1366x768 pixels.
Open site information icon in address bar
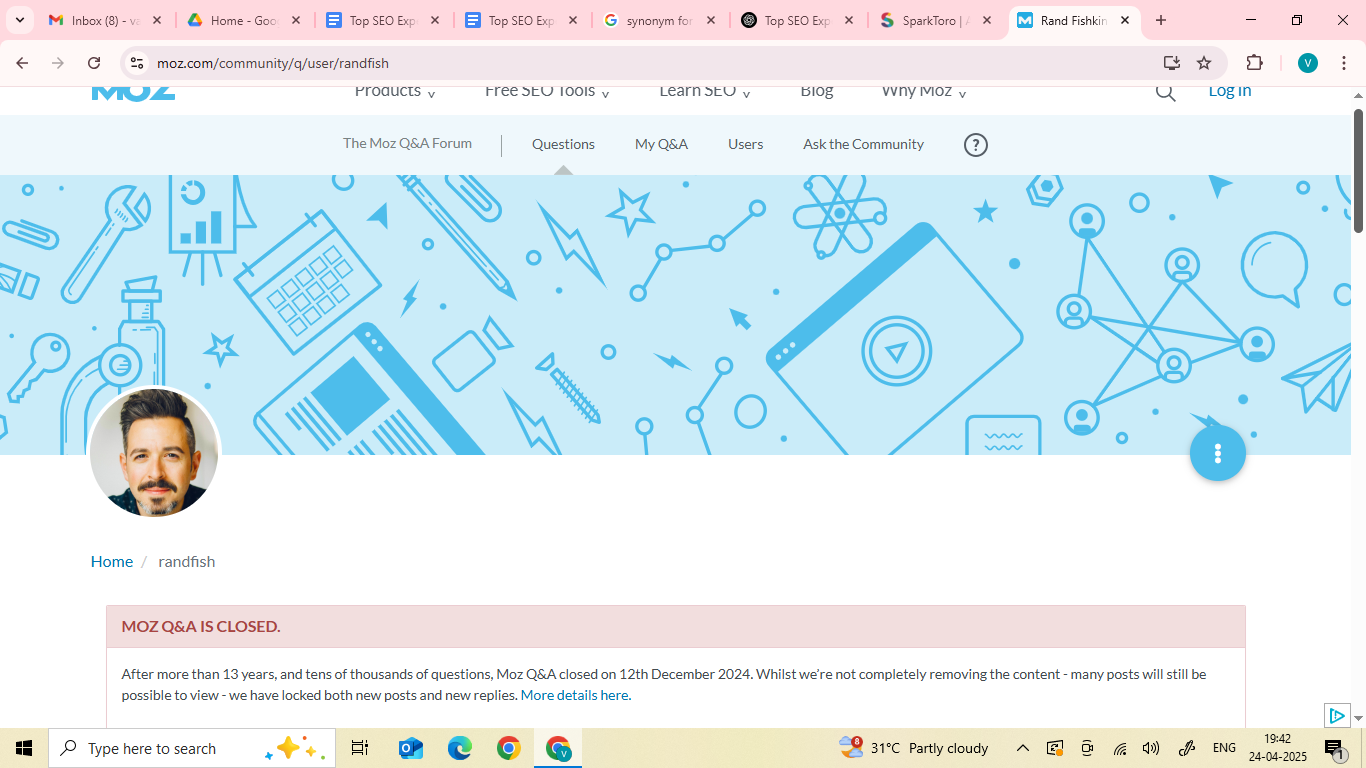click(x=137, y=63)
